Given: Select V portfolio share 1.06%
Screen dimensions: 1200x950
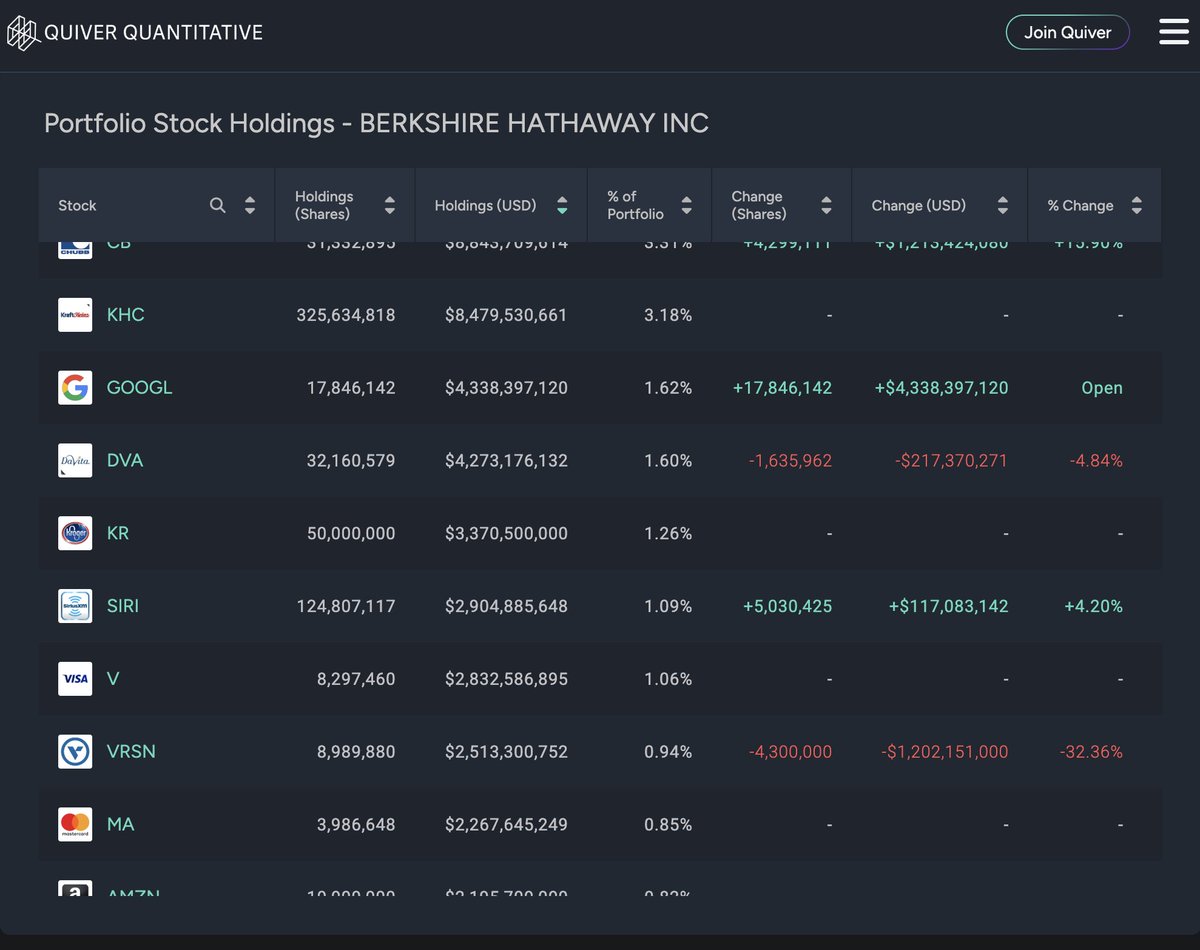Looking at the screenshot, I should (668, 679).
